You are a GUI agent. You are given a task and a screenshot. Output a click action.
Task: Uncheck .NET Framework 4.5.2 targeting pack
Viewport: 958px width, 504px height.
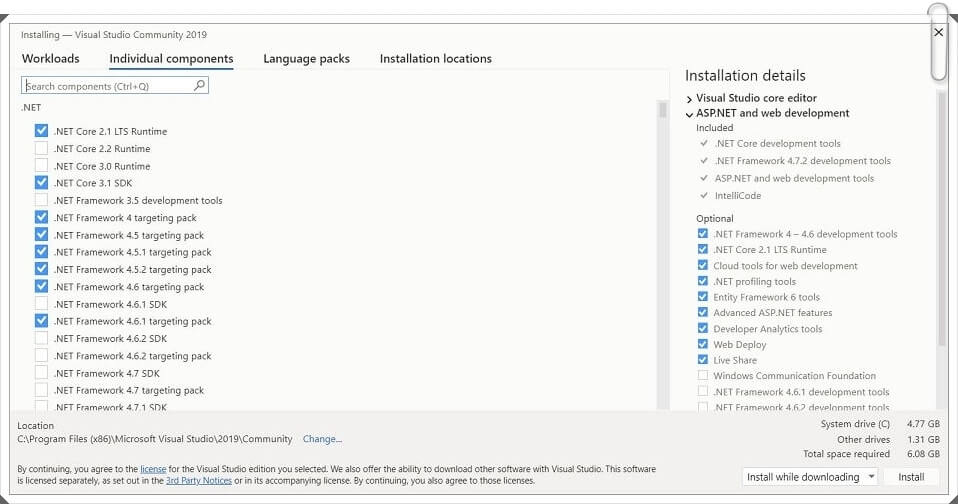pyautogui.click(x=41, y=269)
